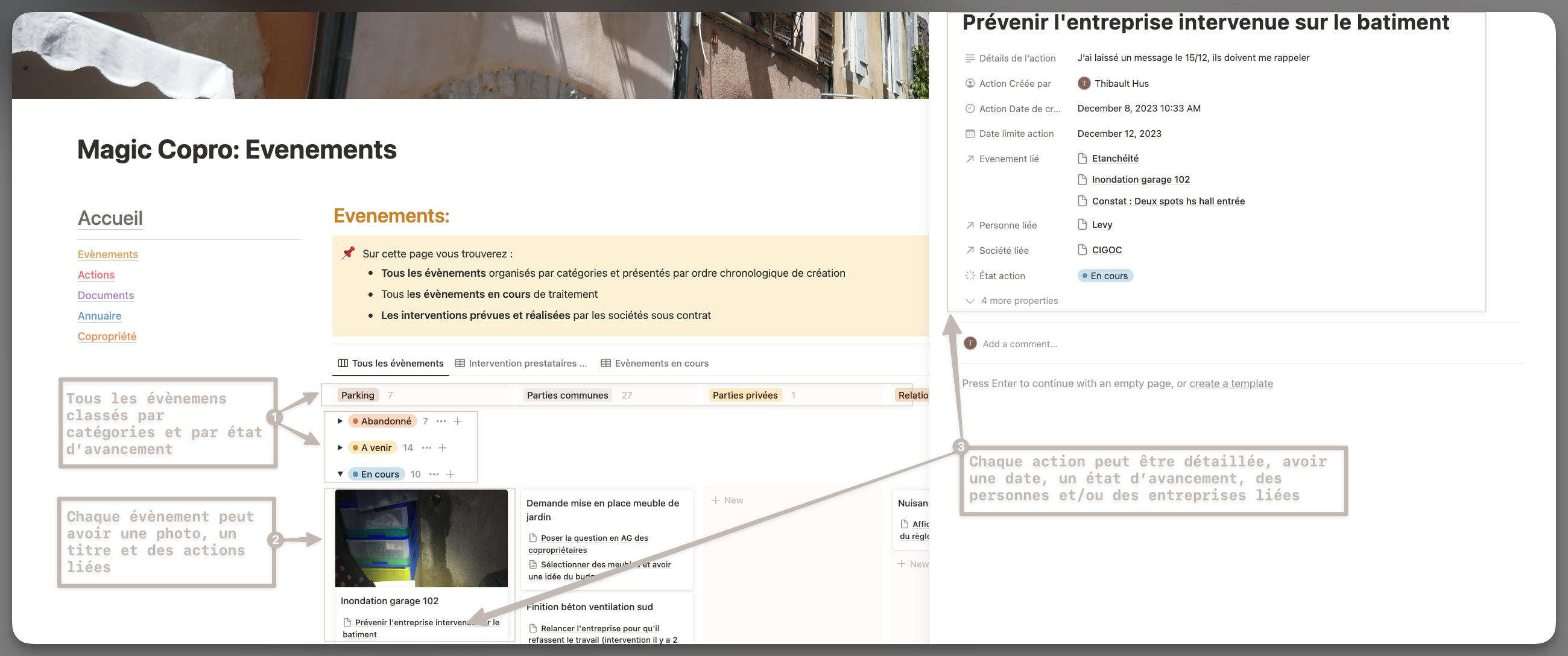Click the ellipsis icon next to En cours
This screenshot has height=656, width=1568.
click(x=434, y=474)
